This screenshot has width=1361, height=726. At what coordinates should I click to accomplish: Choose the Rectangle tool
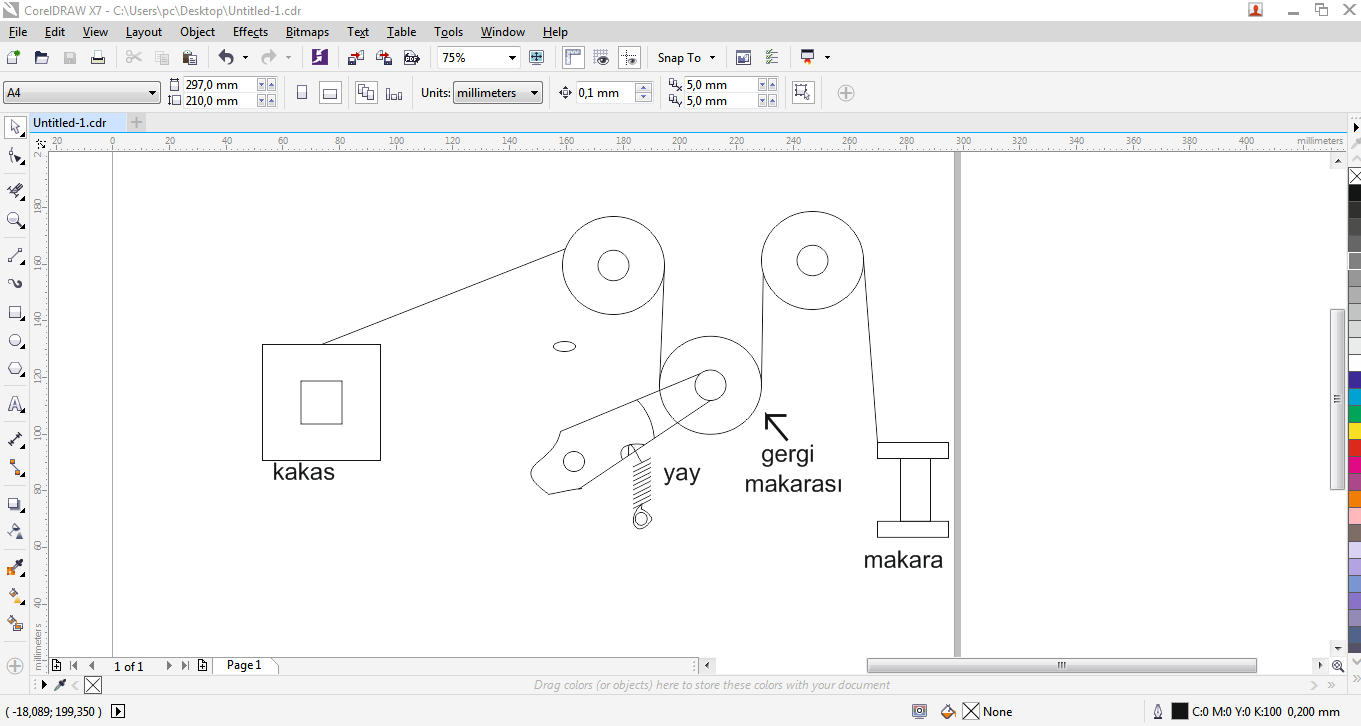[15, 313]
